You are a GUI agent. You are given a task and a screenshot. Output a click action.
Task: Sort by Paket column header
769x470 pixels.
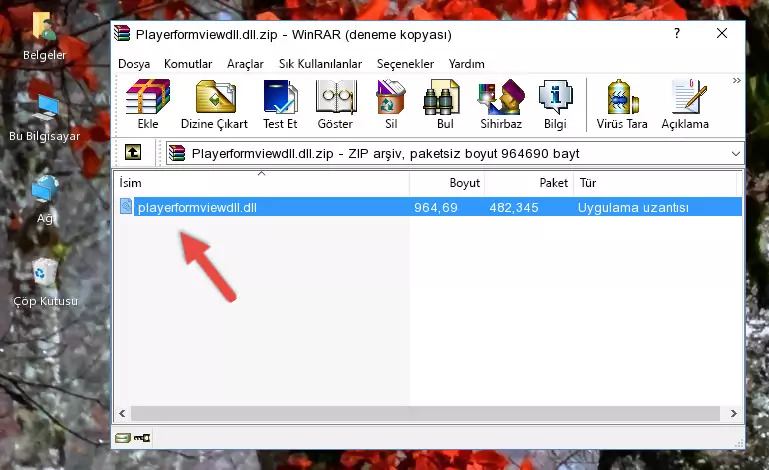pos(529,183)
